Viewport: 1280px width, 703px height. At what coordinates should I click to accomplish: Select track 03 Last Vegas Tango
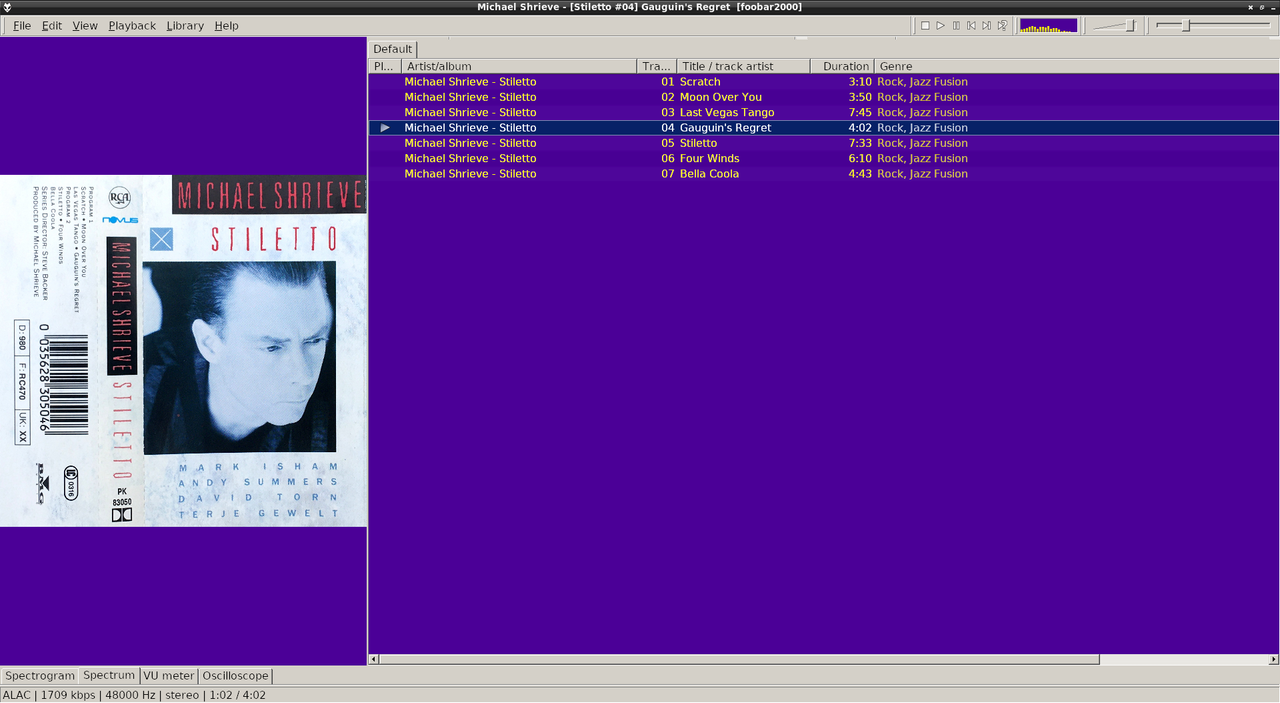tap(824, 112)
